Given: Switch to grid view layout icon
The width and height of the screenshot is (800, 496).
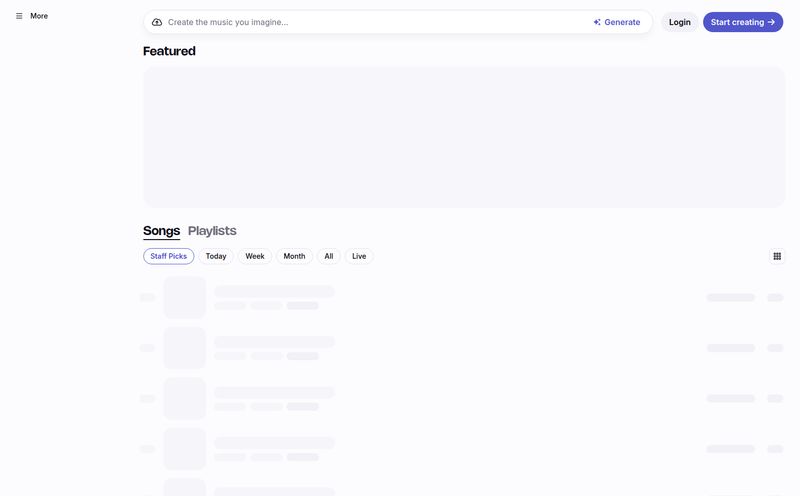Looking at the screenshot, I should click(x=777, y=256).
